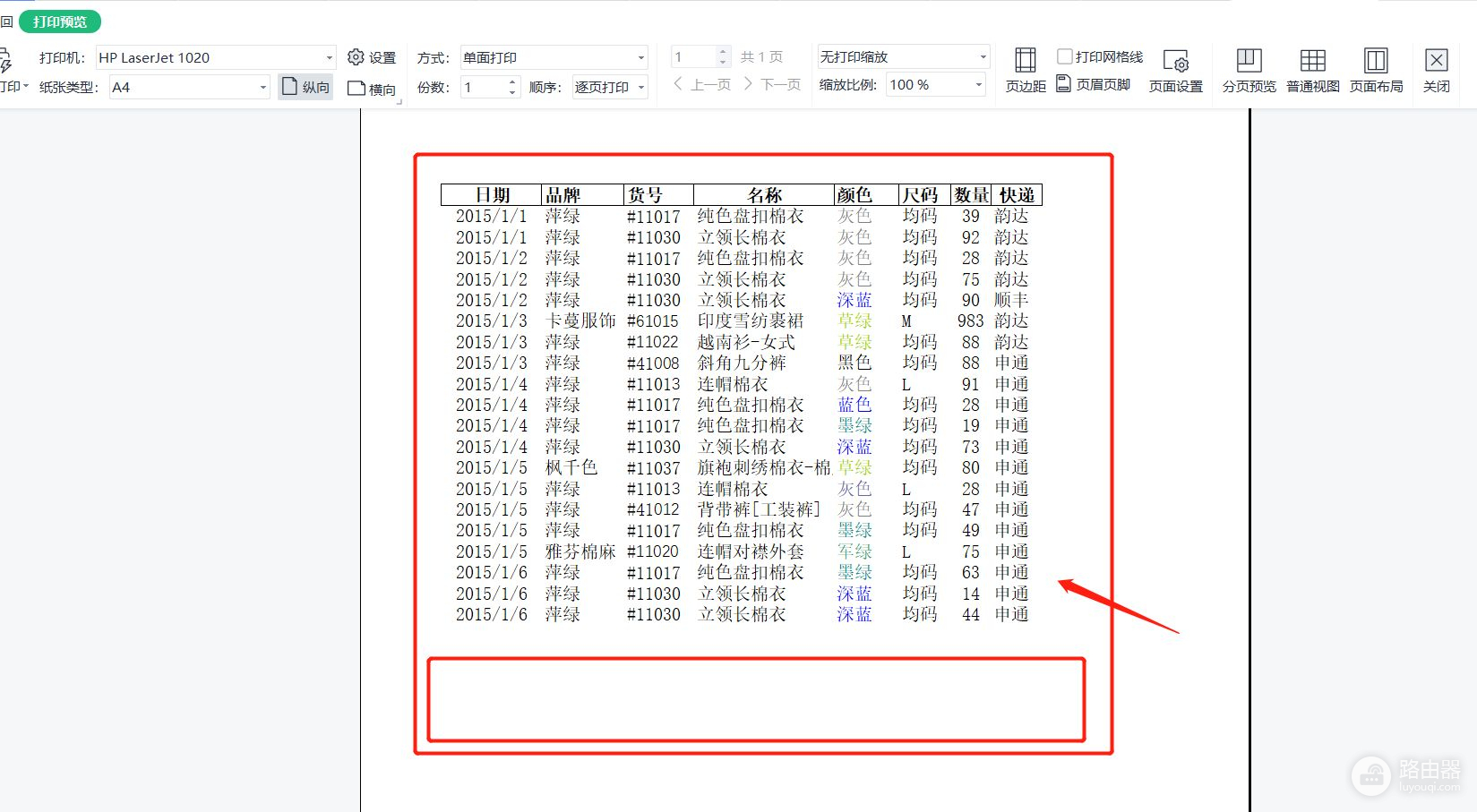Open the 100 % zoom ratio dropdown
This screenshot has width=1477, height=812.
coord(977,85)
